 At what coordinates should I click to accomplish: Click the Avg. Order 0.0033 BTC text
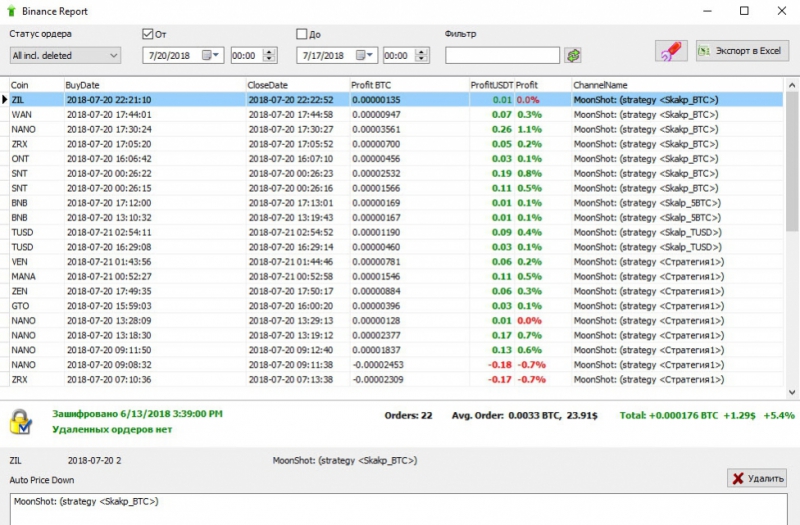(524, 415)
